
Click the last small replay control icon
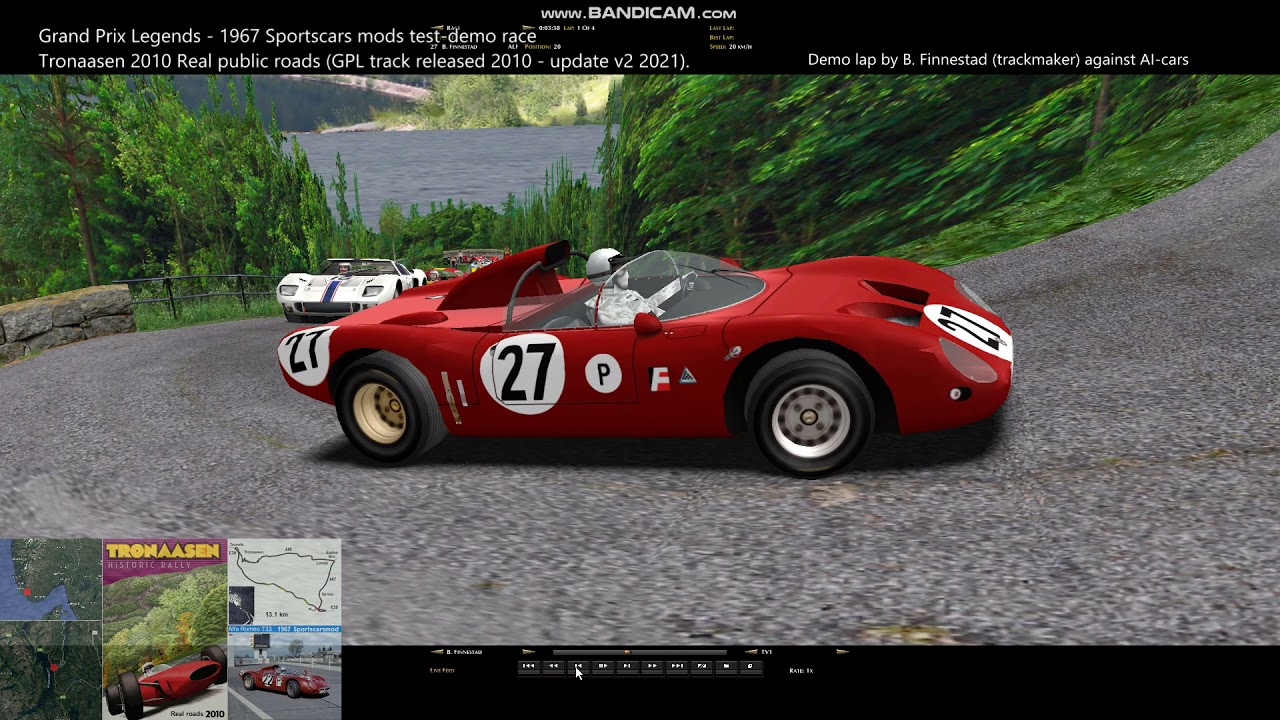pos(750,666)
